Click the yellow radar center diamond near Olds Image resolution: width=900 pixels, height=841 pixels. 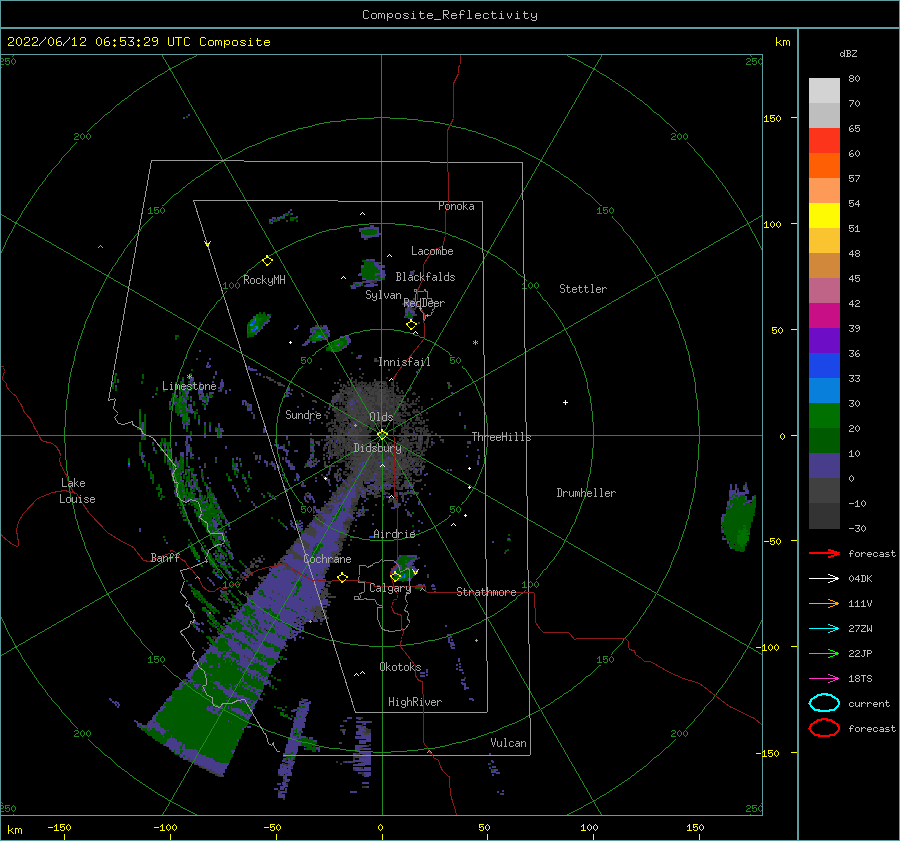382,435
